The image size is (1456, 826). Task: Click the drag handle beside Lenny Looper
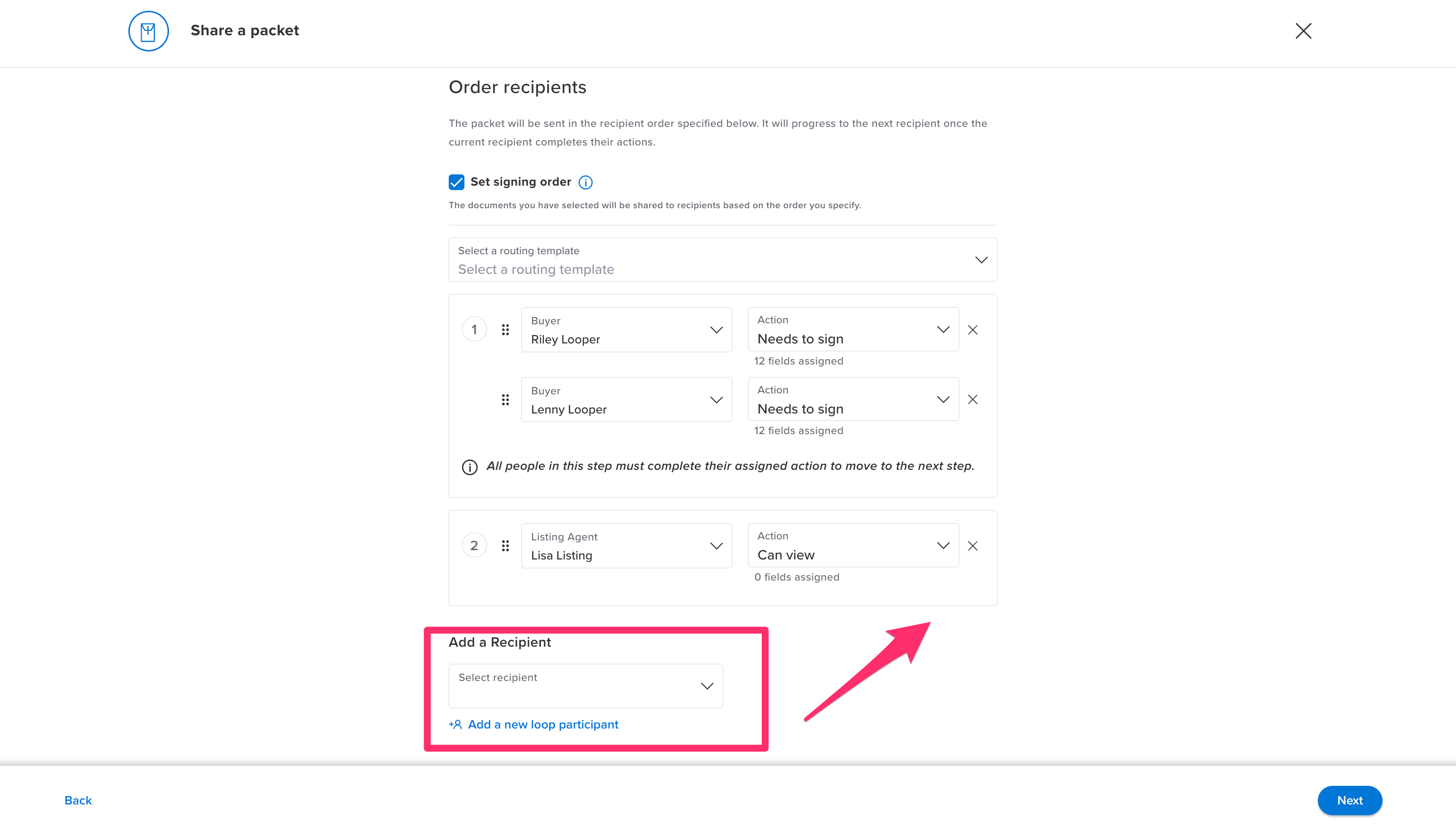[x=506, y=399]
